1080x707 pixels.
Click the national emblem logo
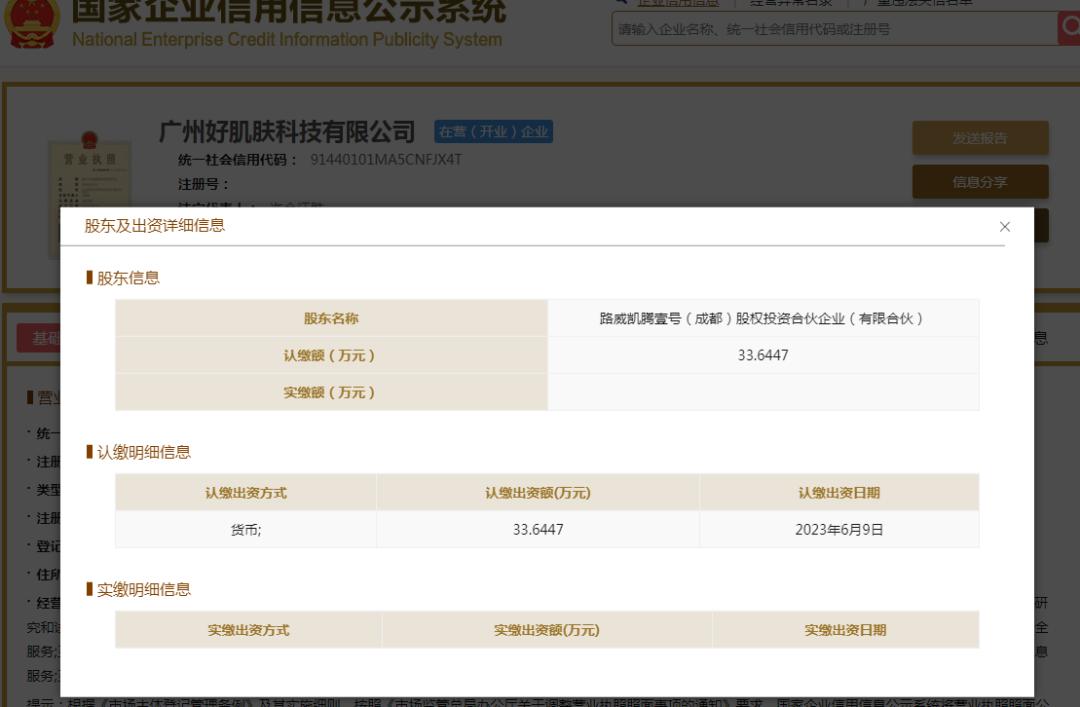[31, 24]
